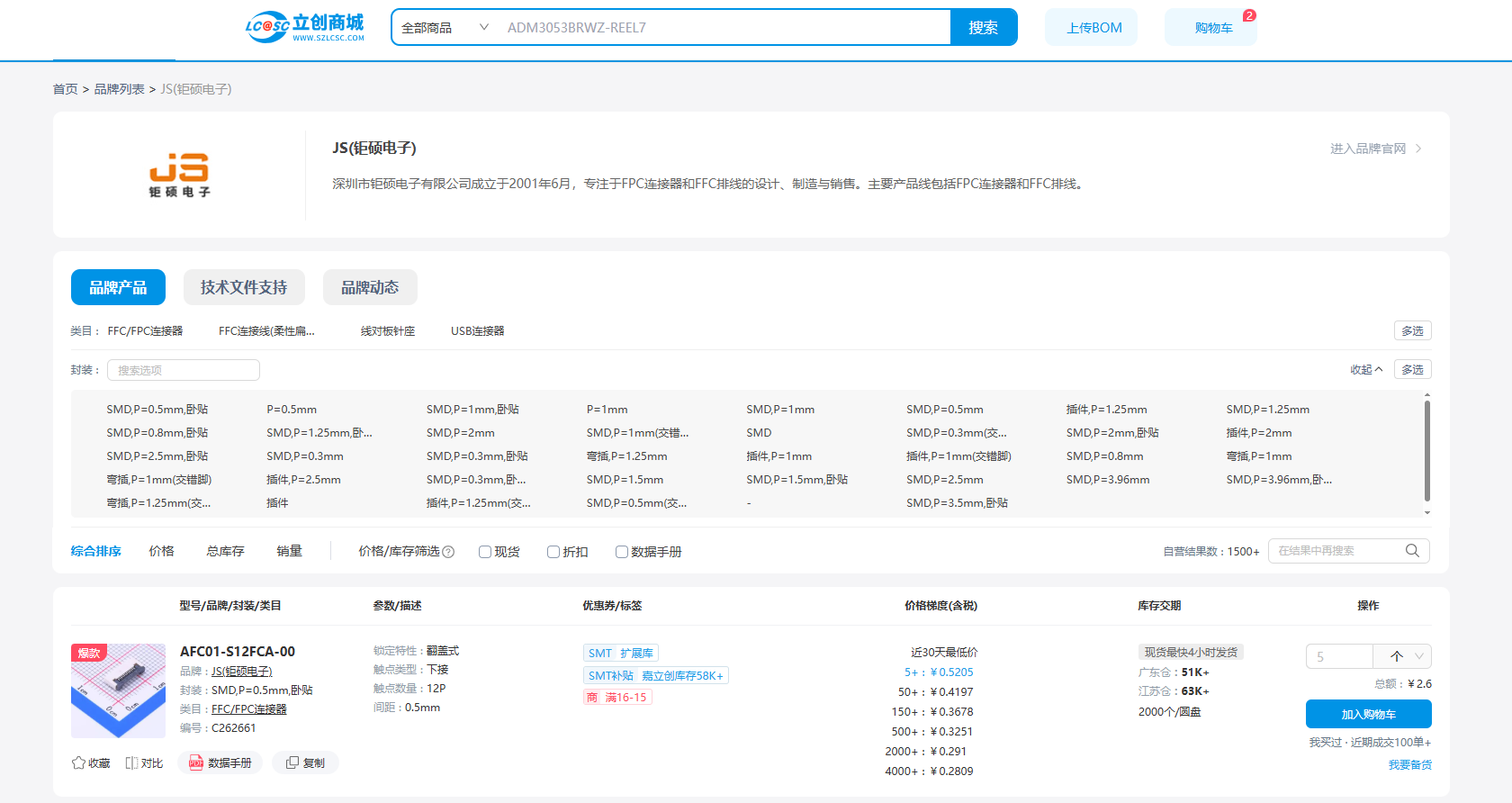Check the 数据手册 filter checkbox
Viewport: 1512px width, 803px height.
(x=622, y=552)
